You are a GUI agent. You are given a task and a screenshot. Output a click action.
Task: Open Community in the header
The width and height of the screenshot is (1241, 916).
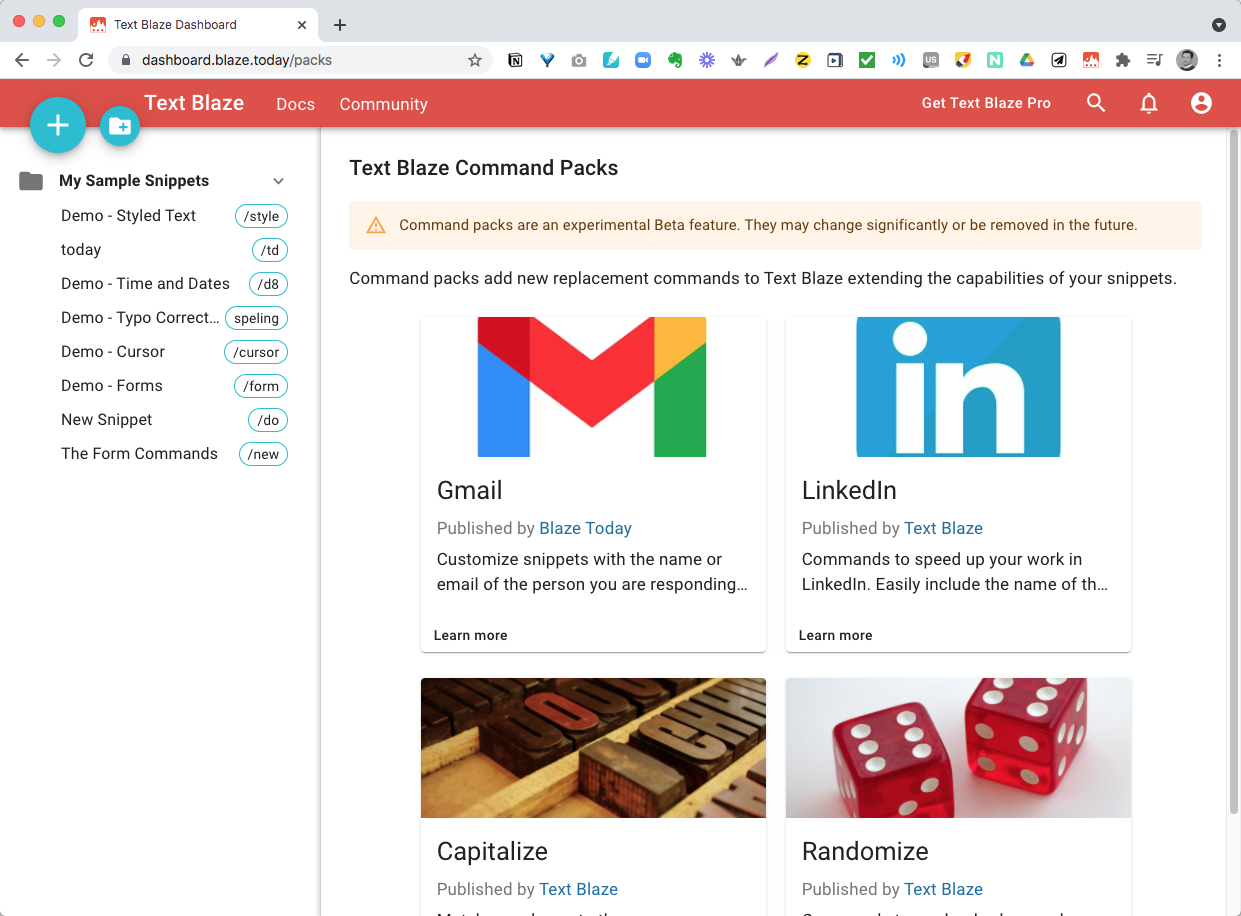click(x=383, y=104)
